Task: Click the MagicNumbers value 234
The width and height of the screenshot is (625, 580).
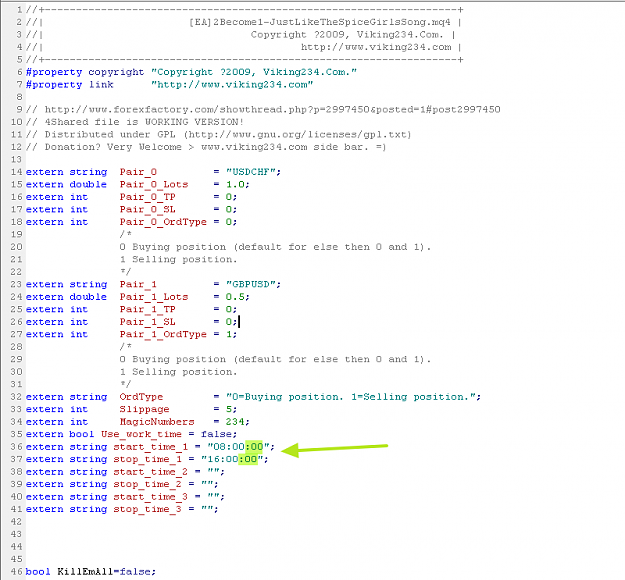Action: (235, 422)
